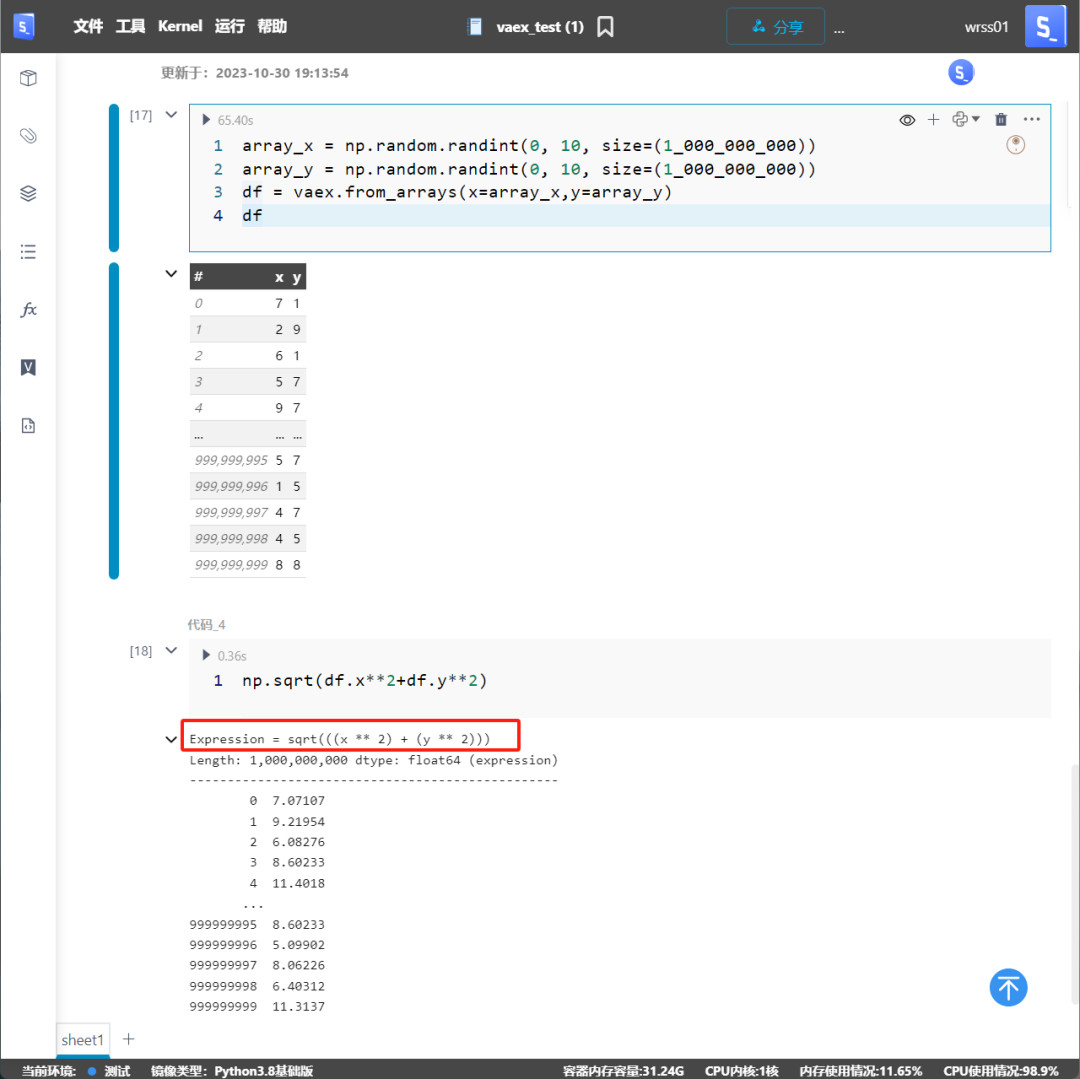Add a cell with the plus icon
Screen dimensions: 1080x1079
tap(933, 120)
